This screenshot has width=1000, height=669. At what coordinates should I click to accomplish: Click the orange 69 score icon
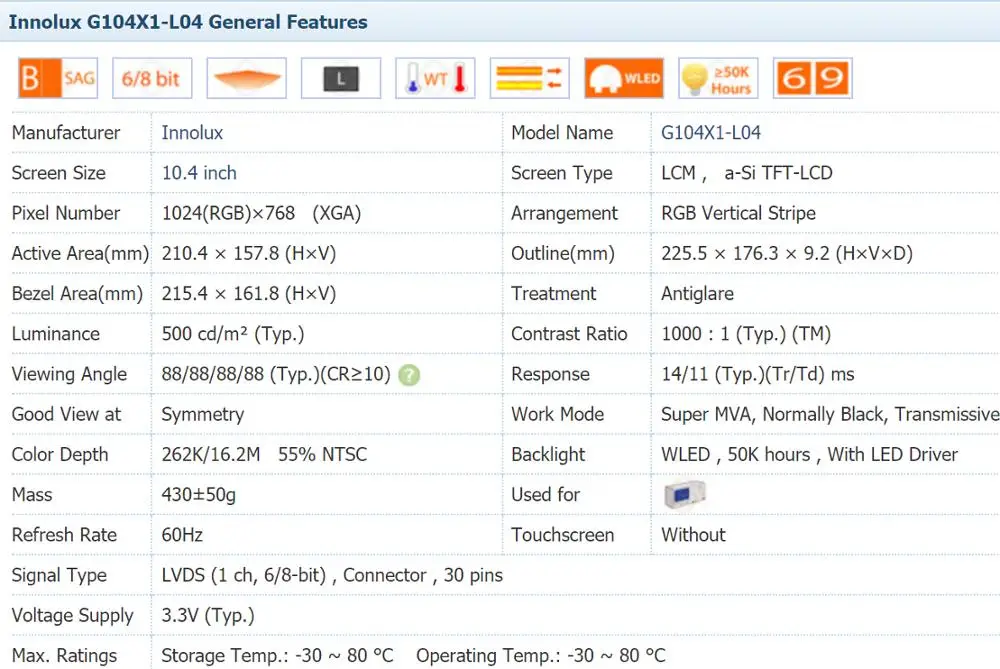pyautogui.click(x=812, y=78)
